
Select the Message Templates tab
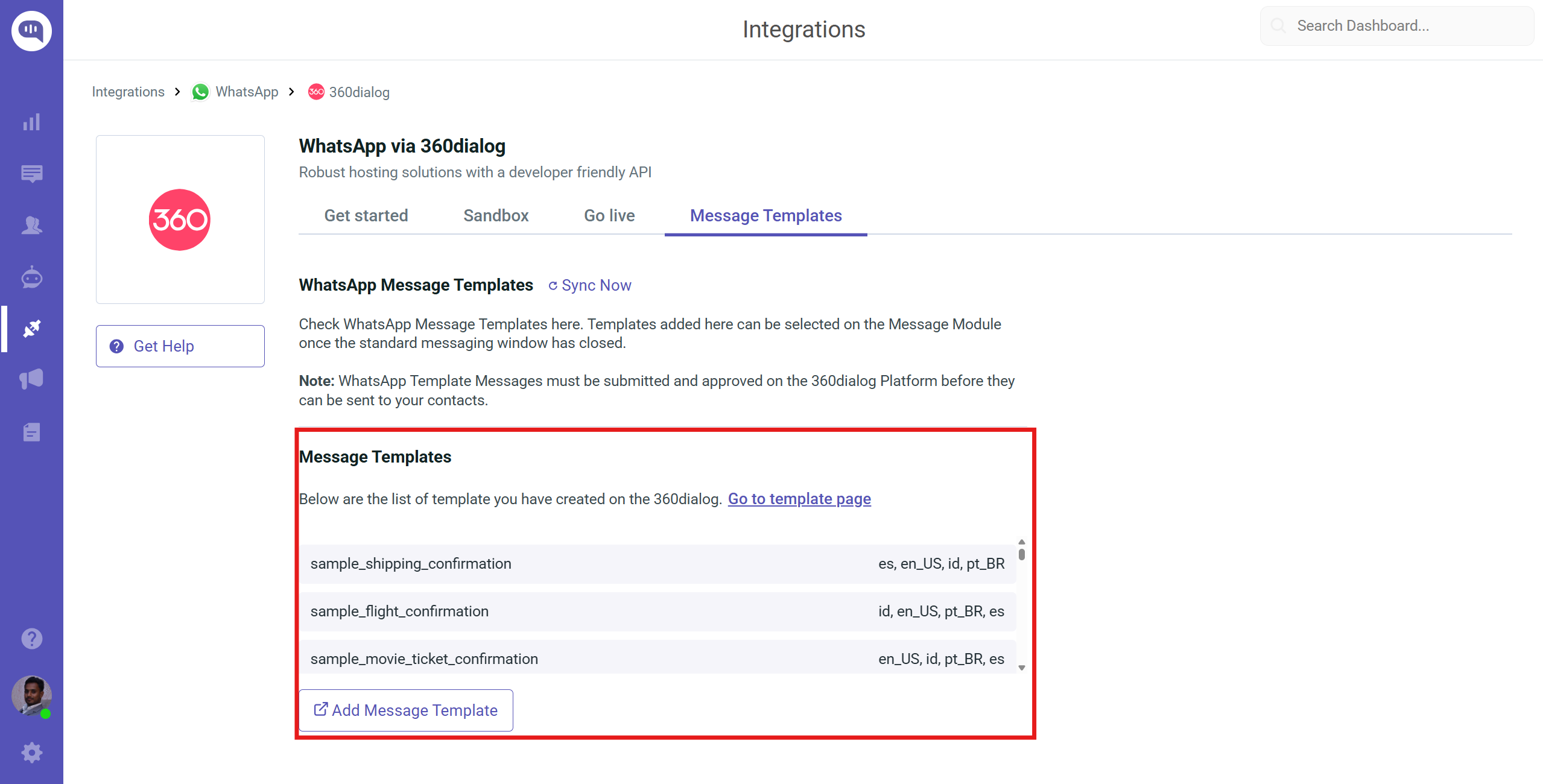[765, 216]
